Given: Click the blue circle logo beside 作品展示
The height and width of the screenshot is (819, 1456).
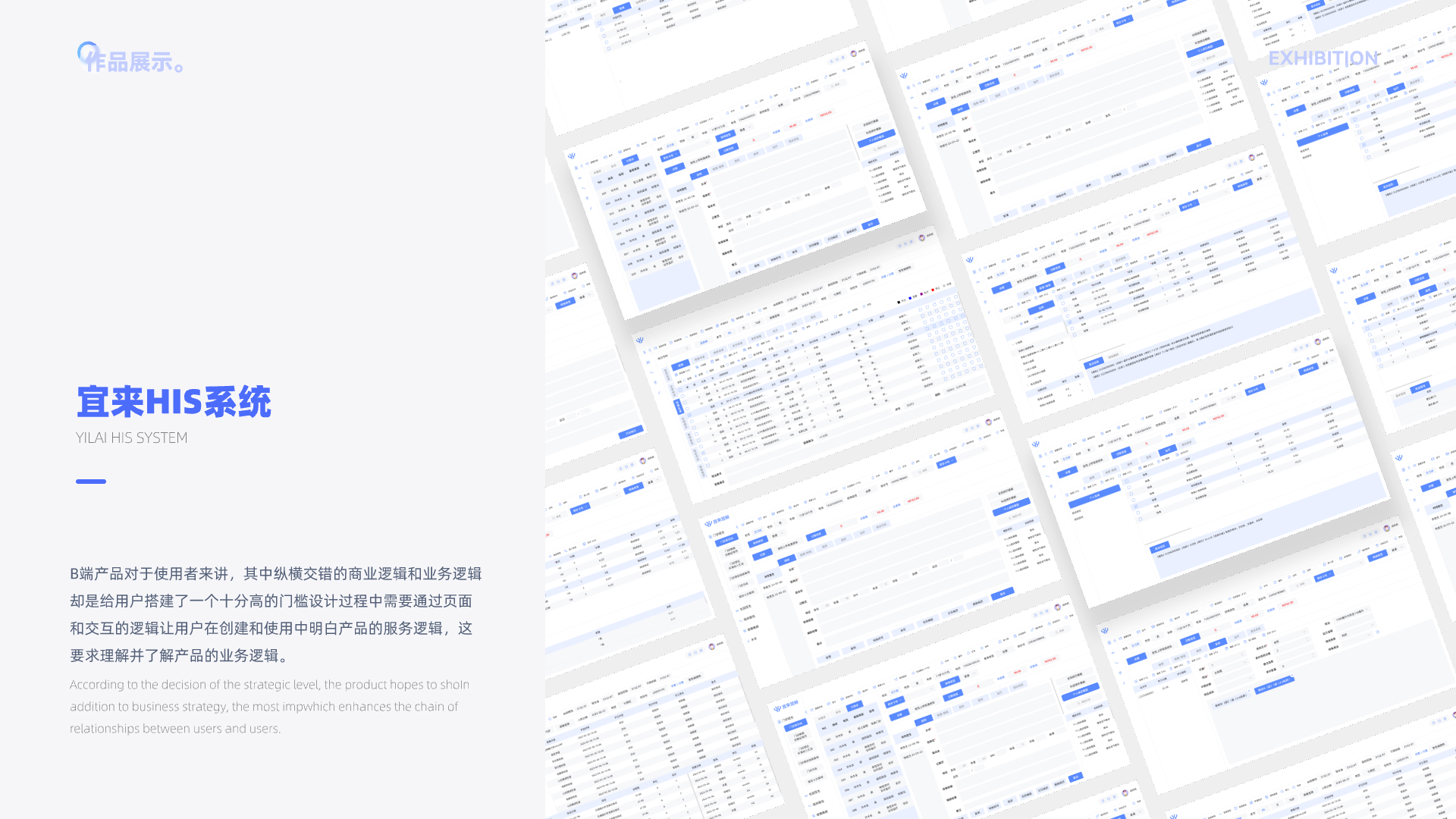Looking at the screenshot, I should 88,52.
